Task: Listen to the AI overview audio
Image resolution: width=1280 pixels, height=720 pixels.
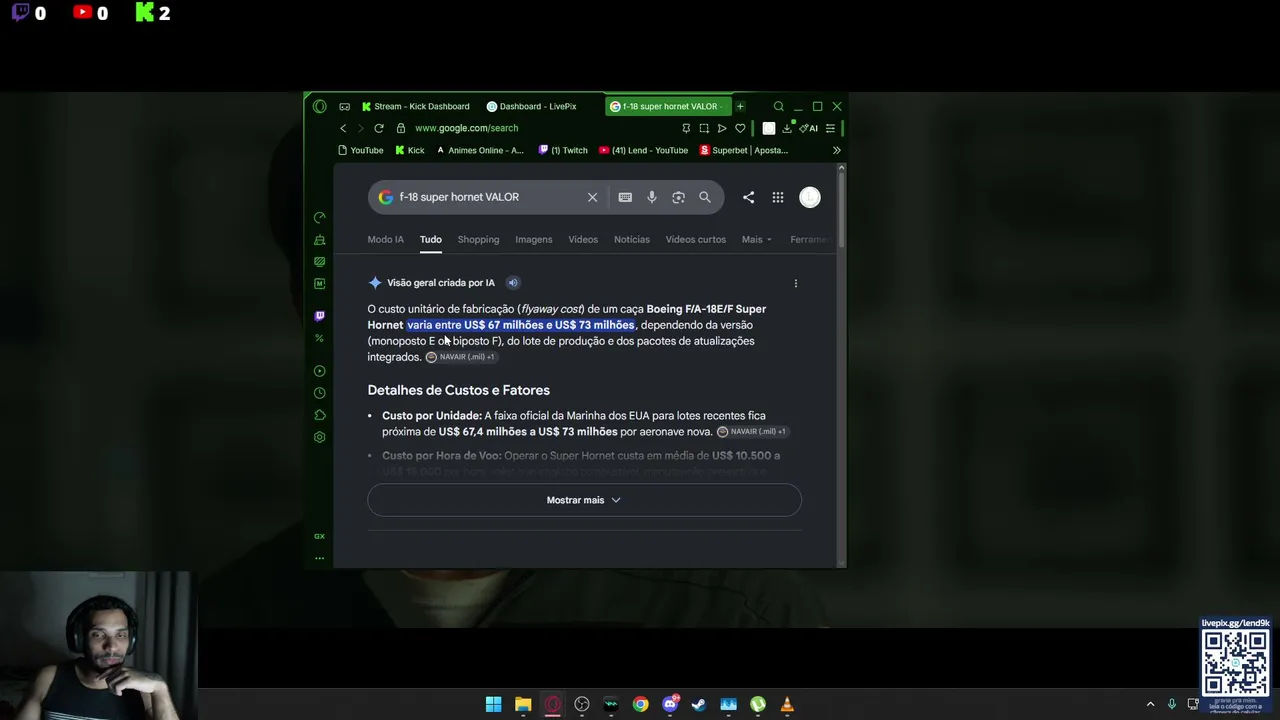Action: coord(513,283)
